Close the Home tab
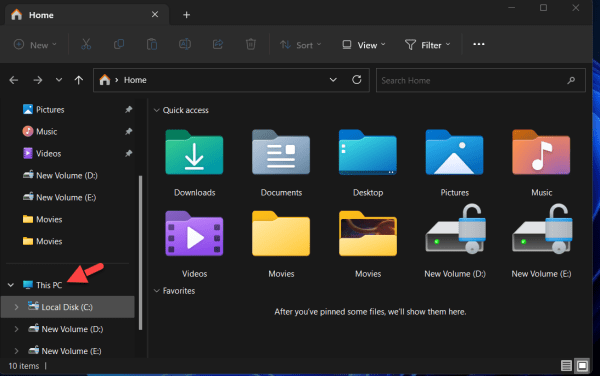Image resolution: width=600 pixels, height=376 pixels. (x=155, y=15)
